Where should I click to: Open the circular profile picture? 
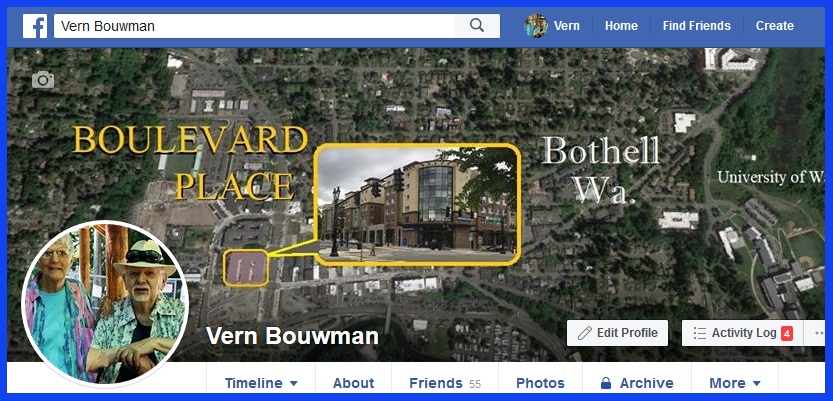pos(105,303)
